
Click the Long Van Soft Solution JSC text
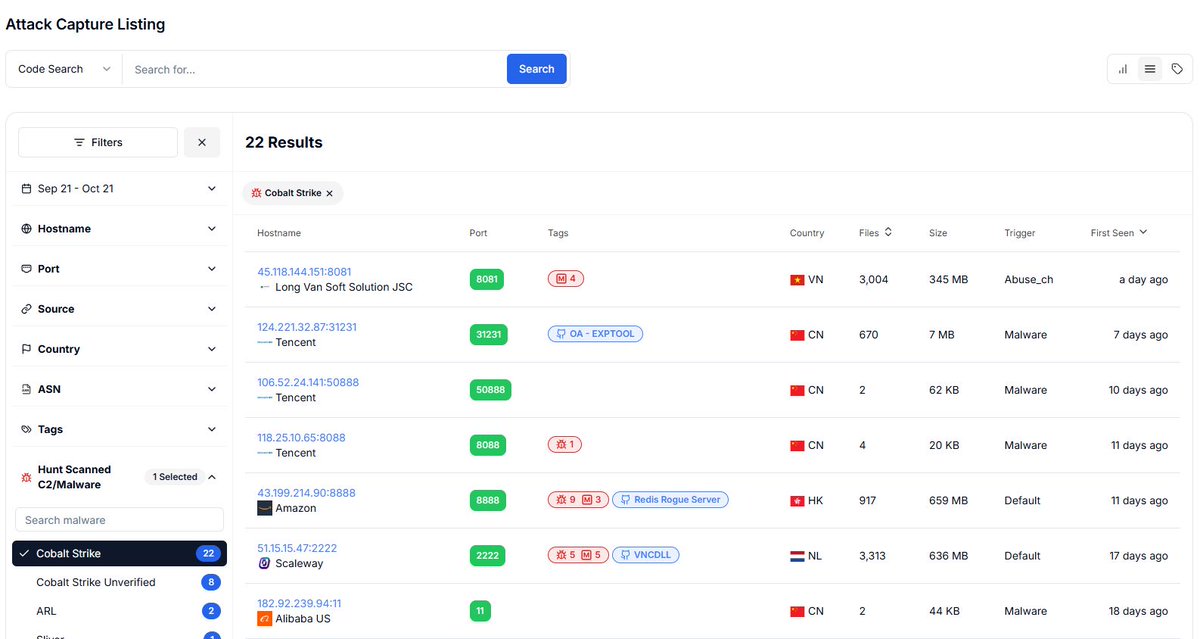tap(344, 287)
